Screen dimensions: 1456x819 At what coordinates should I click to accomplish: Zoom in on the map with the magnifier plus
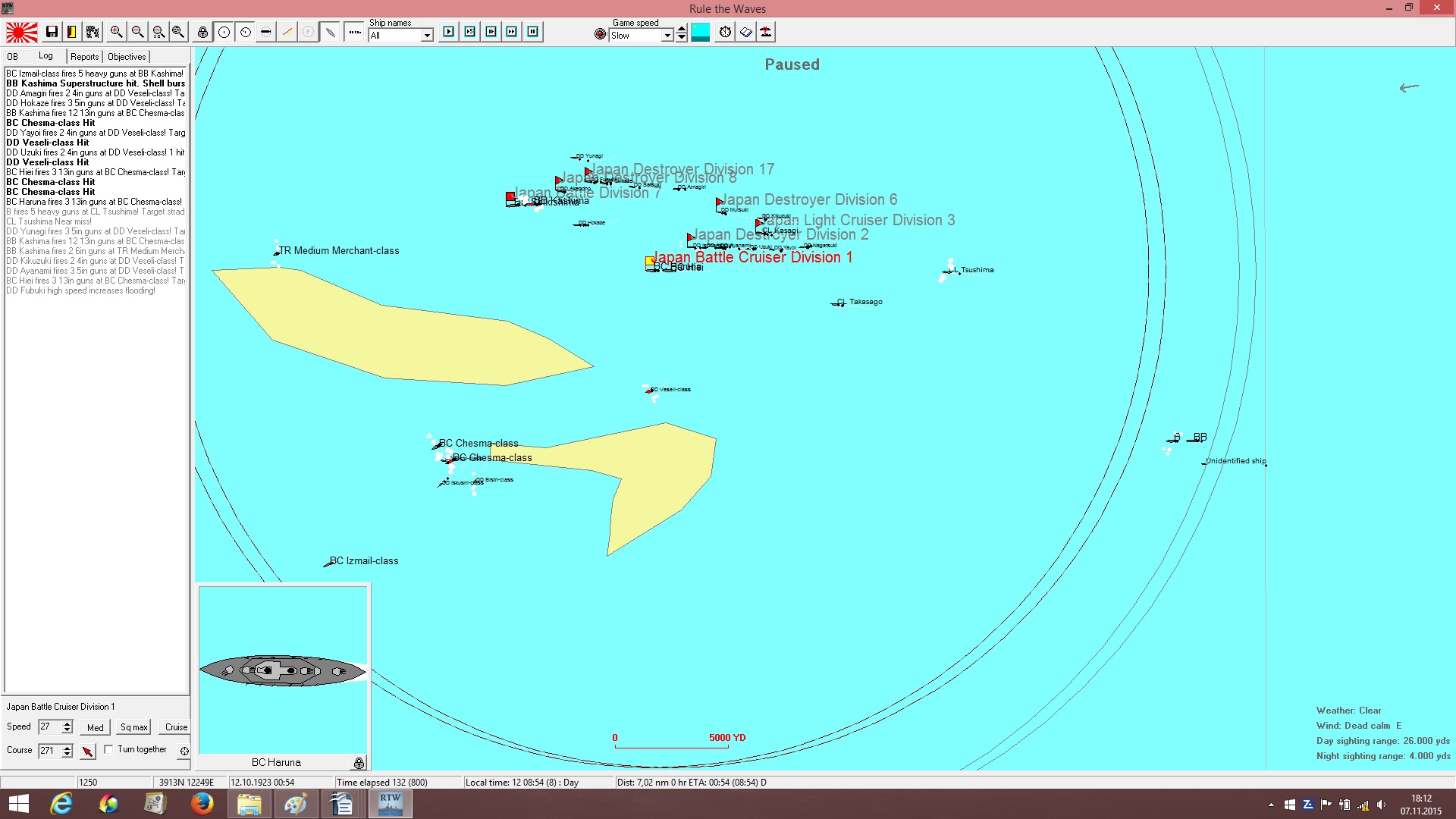click(116, 32)
